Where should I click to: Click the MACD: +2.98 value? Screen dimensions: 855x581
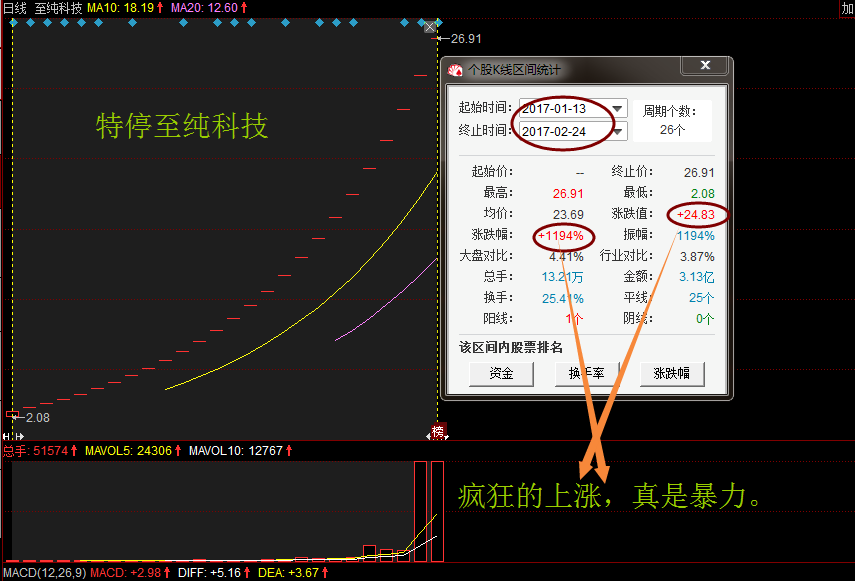click(x=130, y=573)
